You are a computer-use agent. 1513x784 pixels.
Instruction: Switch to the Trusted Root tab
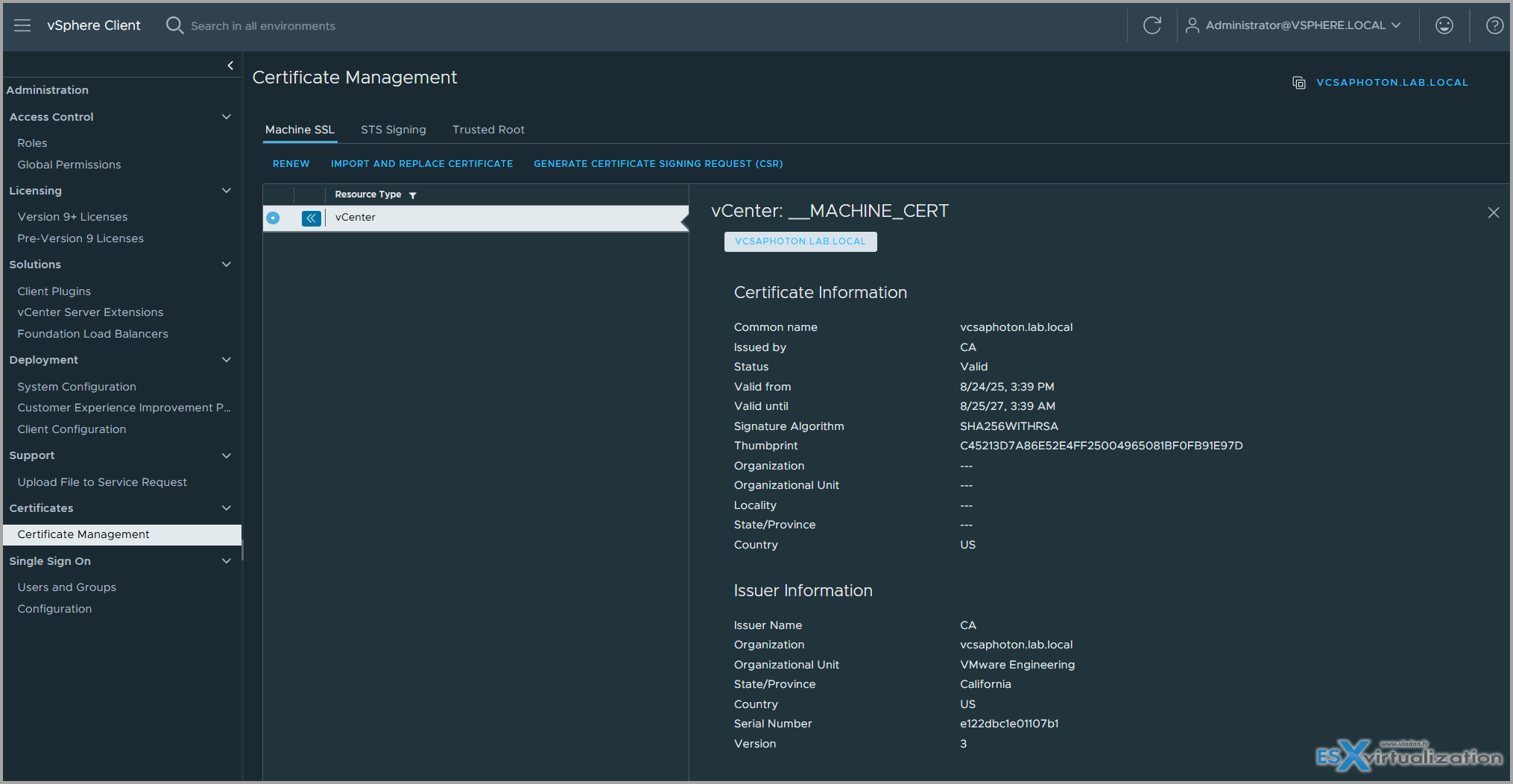(488, 130)
